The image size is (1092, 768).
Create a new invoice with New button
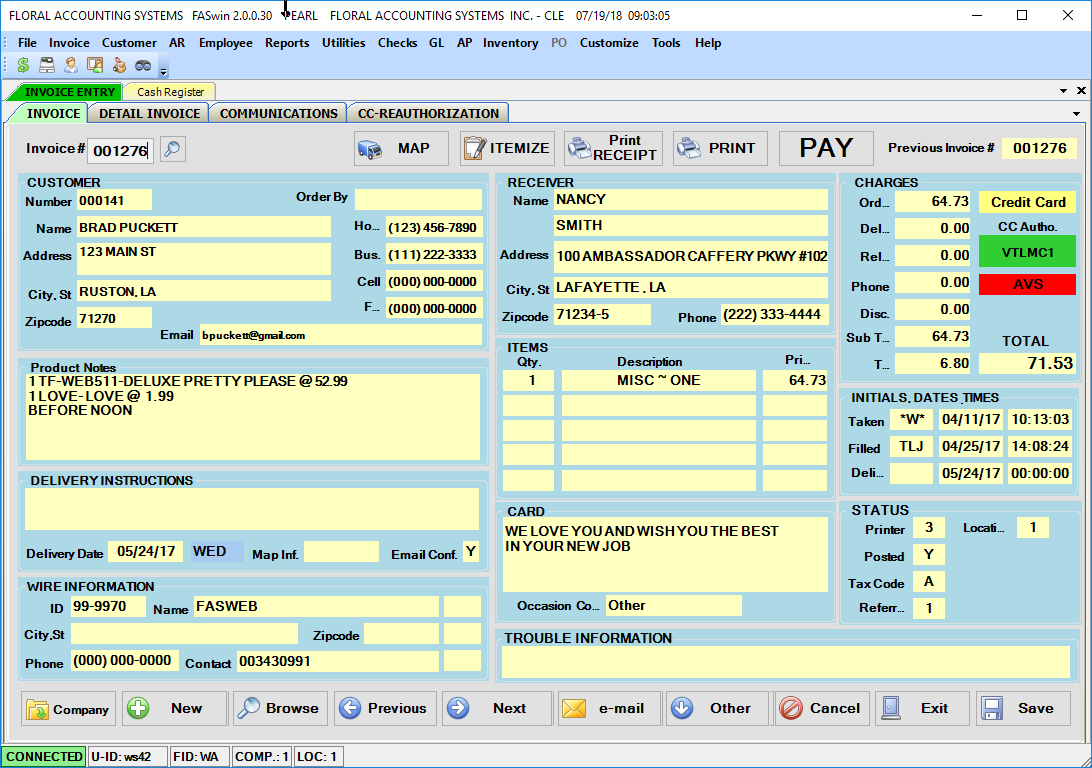(x=175, y=709)
